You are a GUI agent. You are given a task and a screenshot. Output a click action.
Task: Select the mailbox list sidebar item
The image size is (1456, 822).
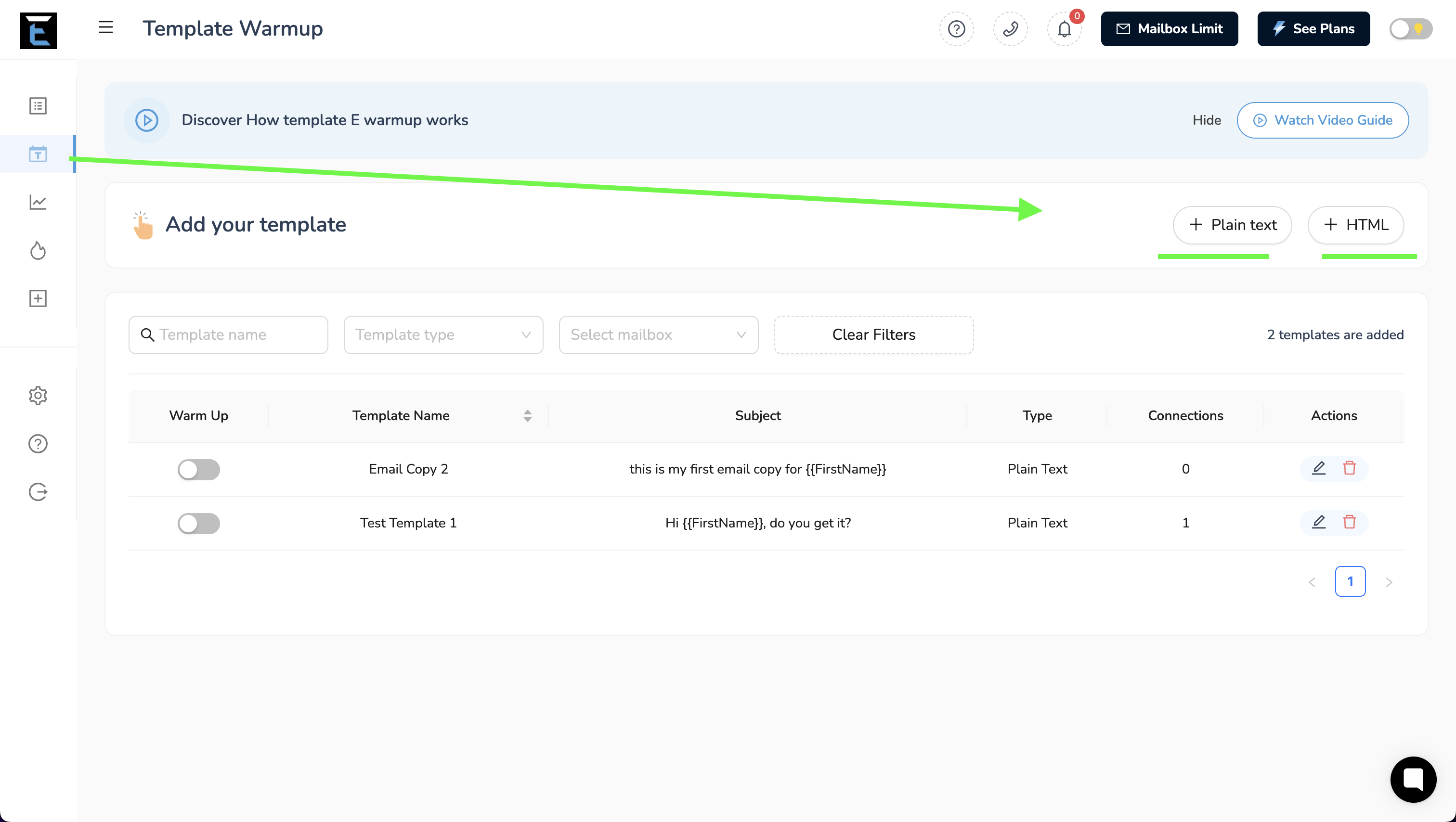pos(38,106)
